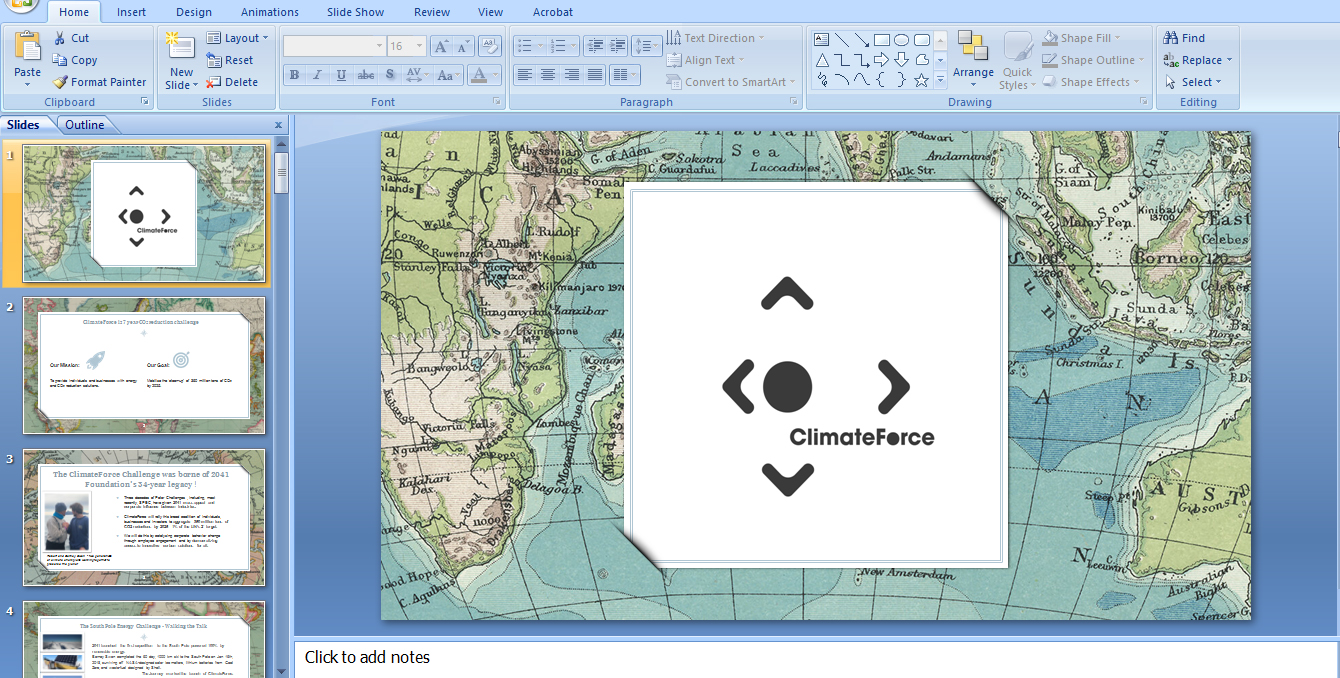Screen dimensions: 1340x678
Task: Select the Text Box shape
Action: click(822, 40)
